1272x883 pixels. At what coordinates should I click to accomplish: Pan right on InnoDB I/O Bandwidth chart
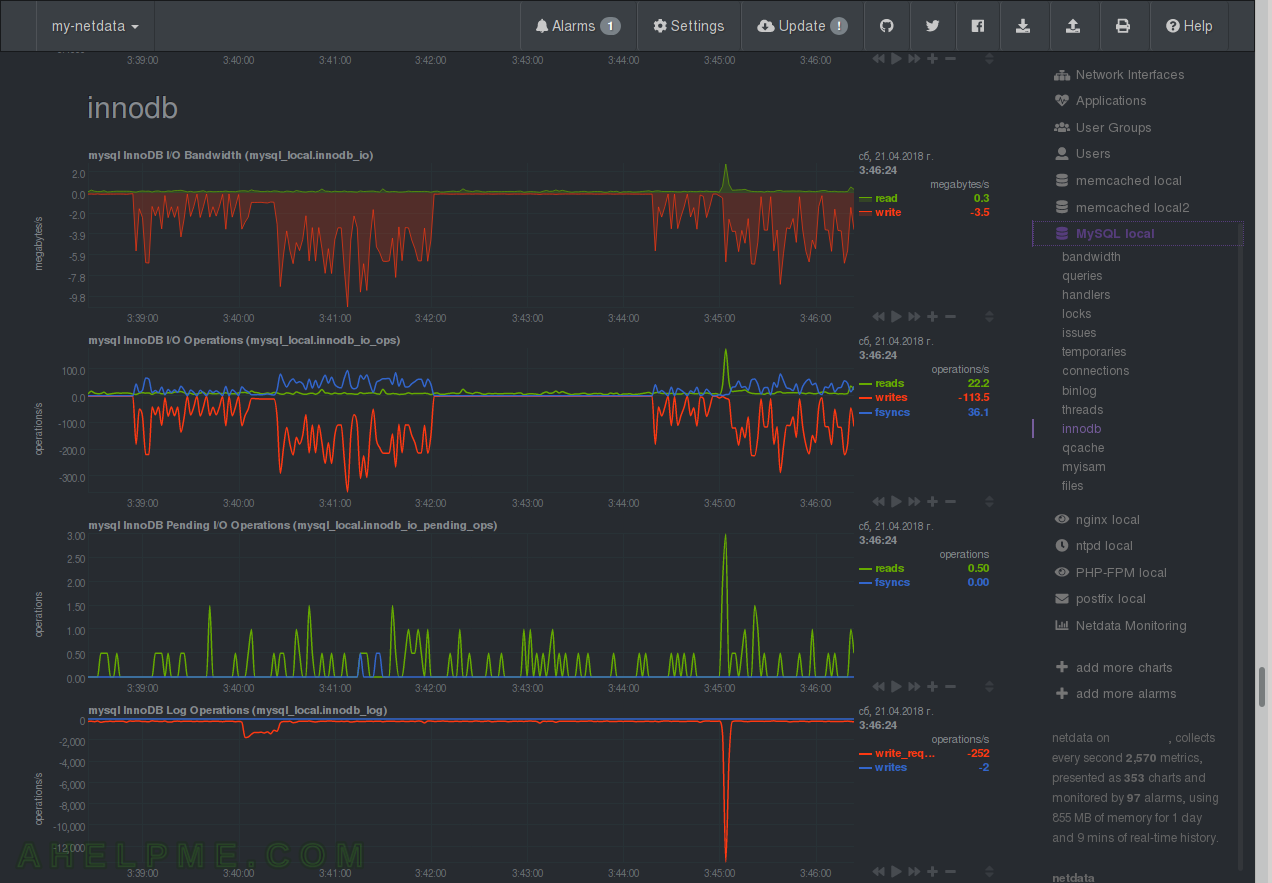pyautogui.click(x=914, y=317)
